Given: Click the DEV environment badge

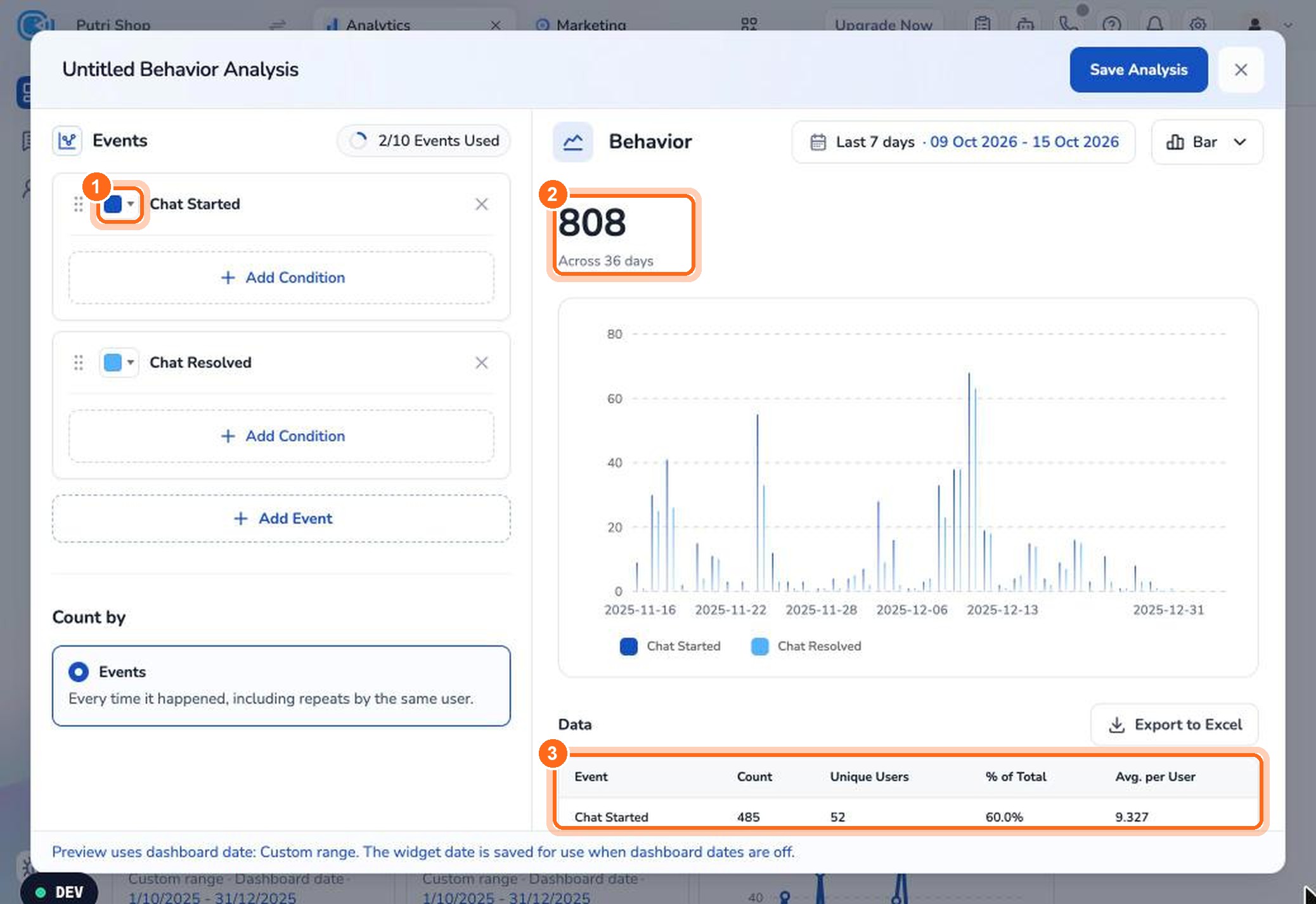Looking at the screenshot, I should [x=60, y=891].
